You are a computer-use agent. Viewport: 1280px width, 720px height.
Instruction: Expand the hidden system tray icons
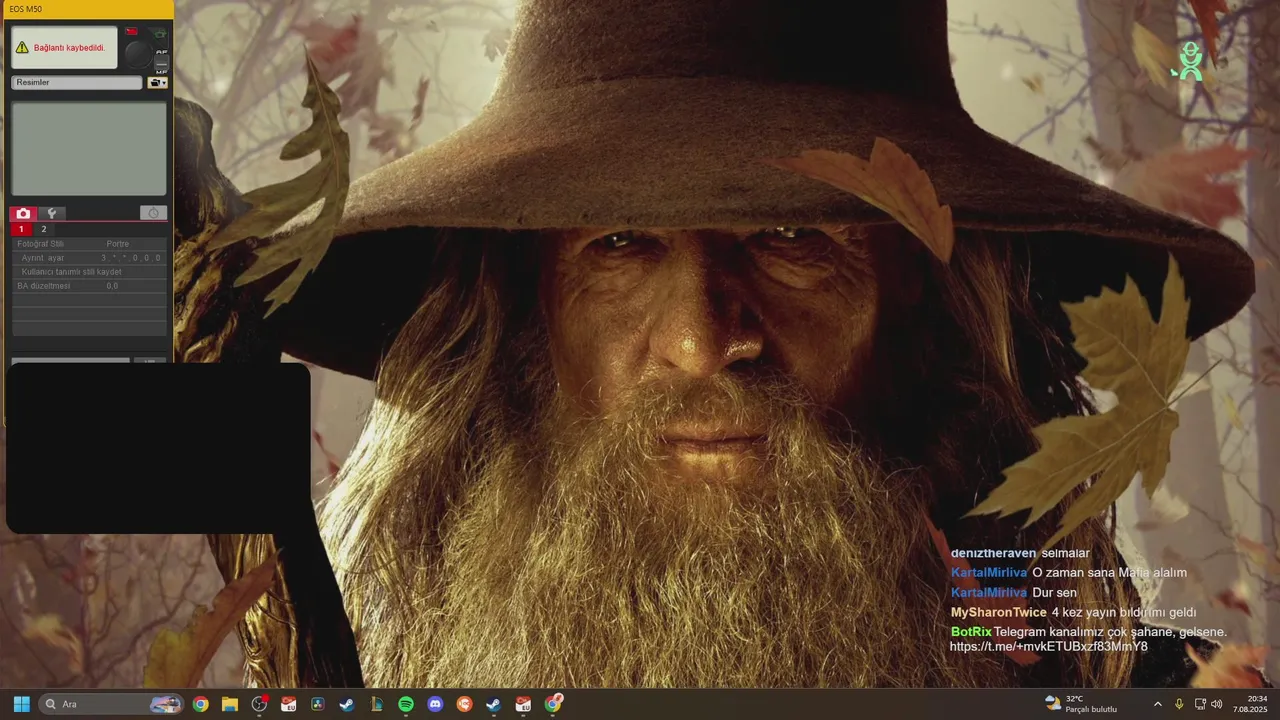pyautogui.click(x=1158, y=704)
